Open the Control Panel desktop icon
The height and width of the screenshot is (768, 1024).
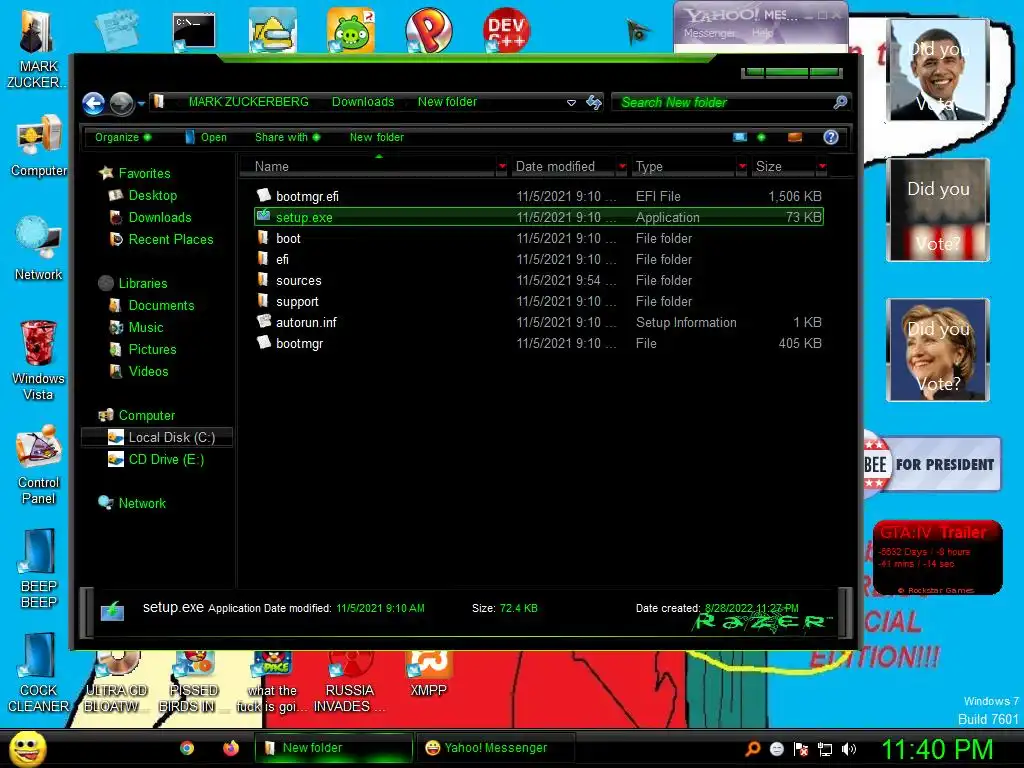(x=38, y=465)
